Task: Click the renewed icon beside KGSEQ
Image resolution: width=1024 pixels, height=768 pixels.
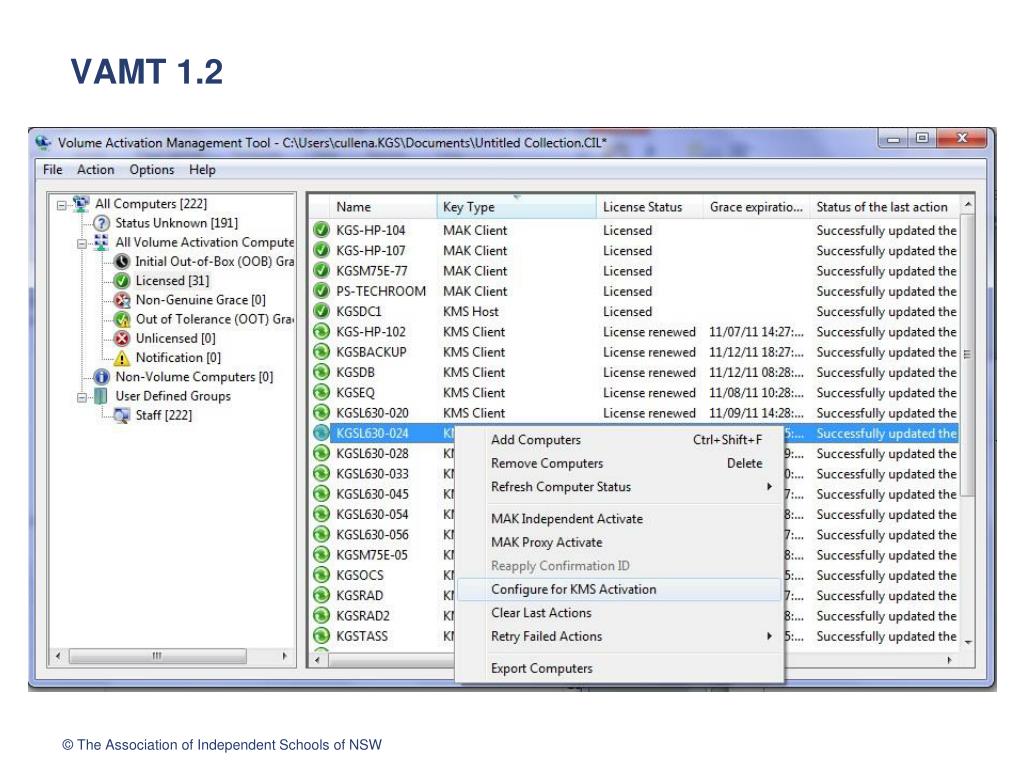Action: click(x=321, y=392)
